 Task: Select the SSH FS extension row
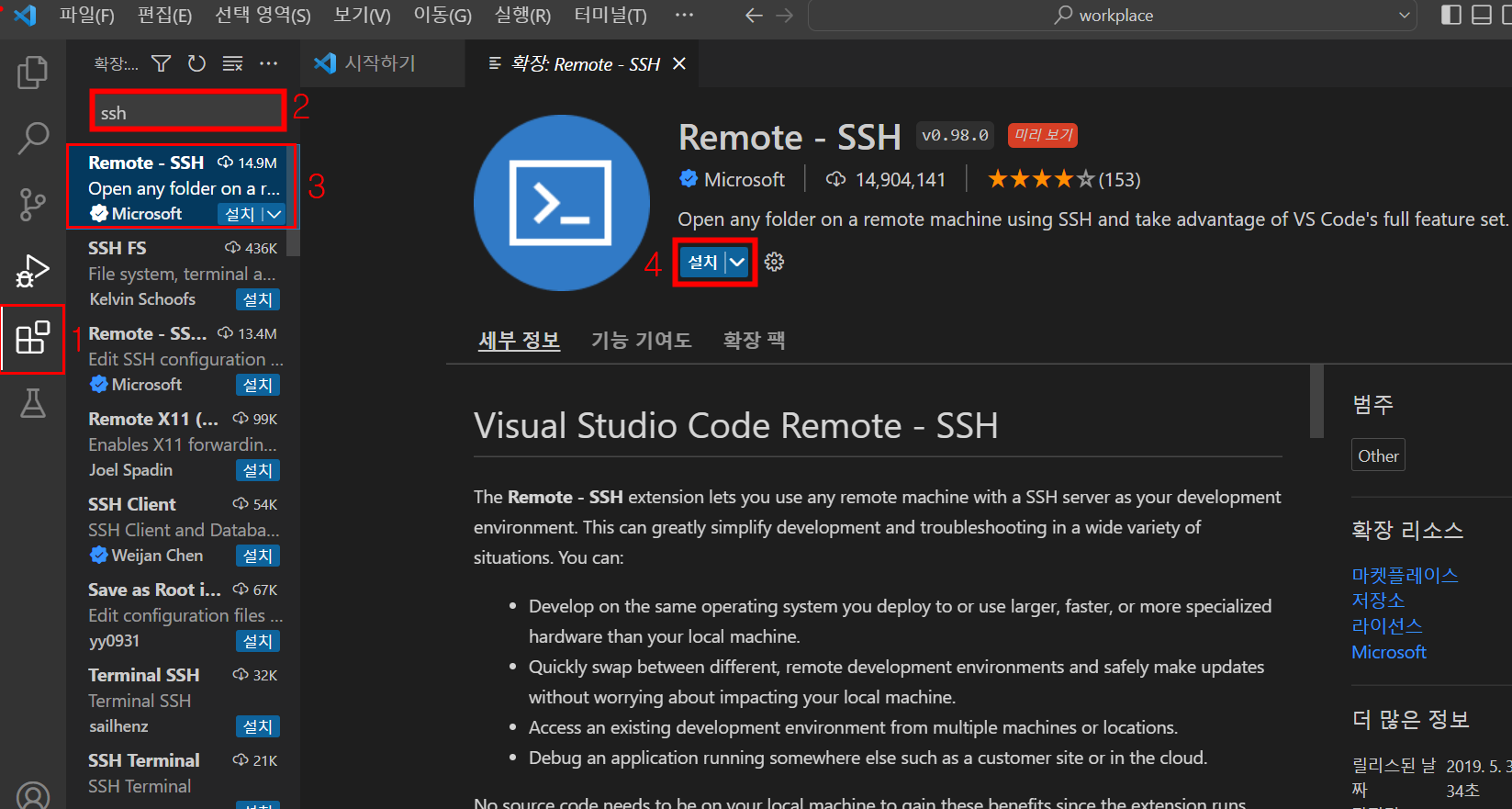click(183, 273)
